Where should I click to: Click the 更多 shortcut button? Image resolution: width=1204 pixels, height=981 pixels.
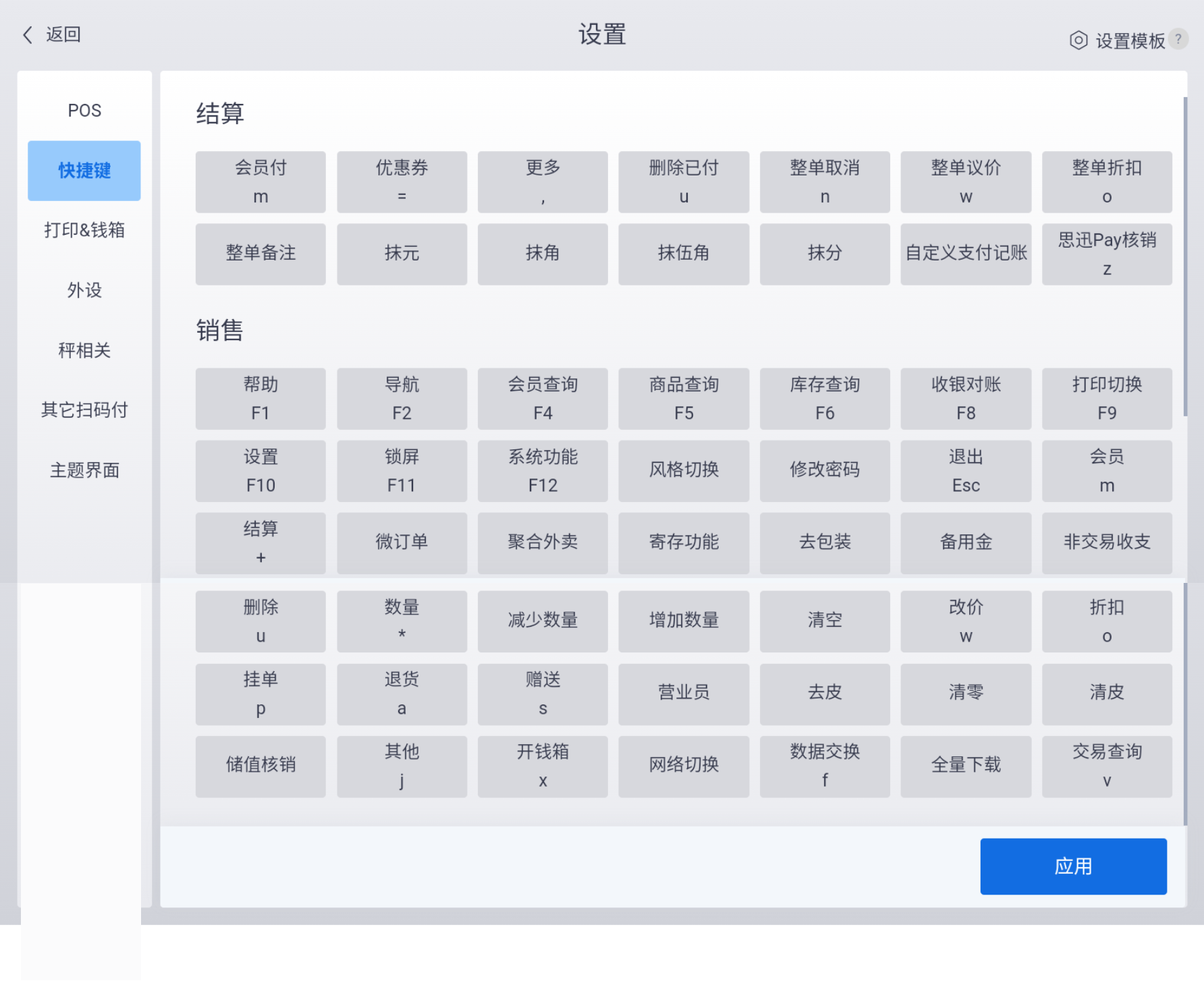tap(543, 182)
